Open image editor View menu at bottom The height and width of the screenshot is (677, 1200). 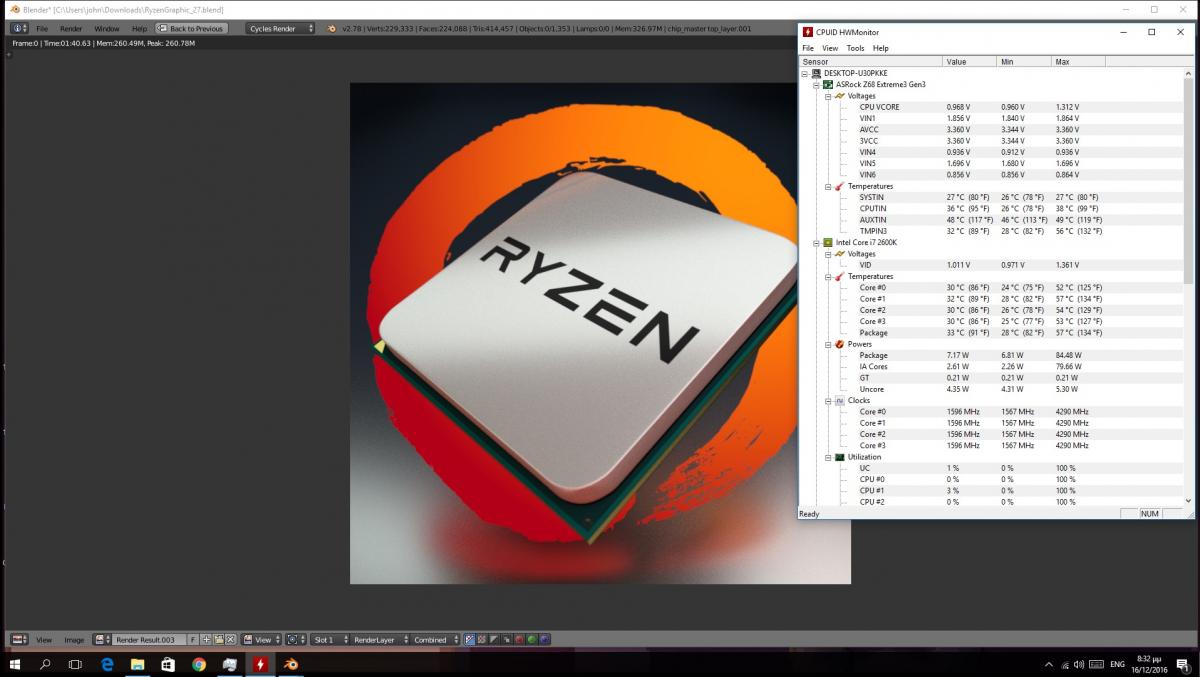point(44,639)
